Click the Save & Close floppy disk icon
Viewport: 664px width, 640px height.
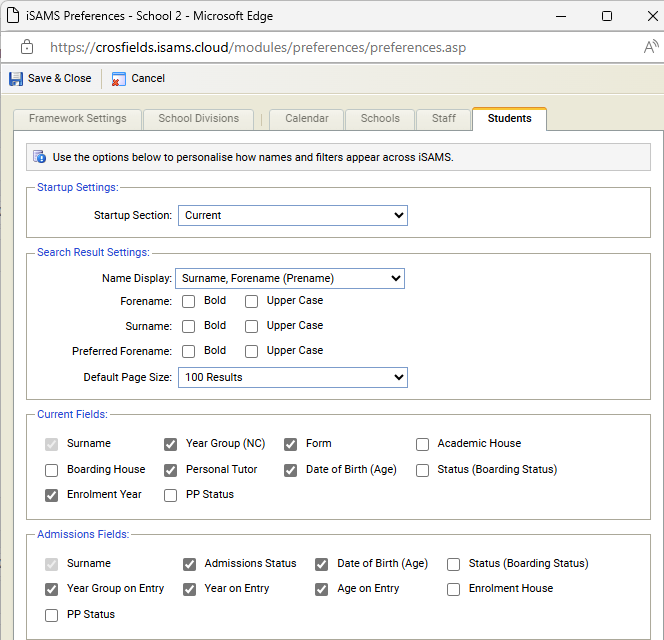click(16, 78)
